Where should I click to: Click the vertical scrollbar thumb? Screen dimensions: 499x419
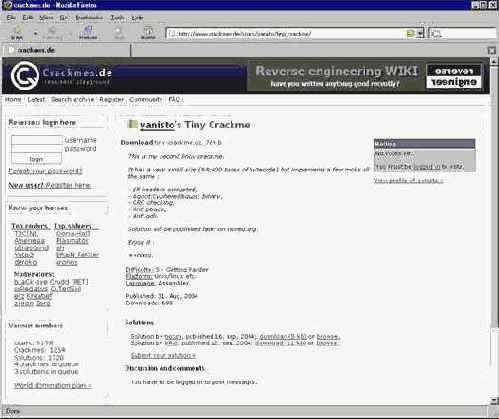(x=494, y=197)
